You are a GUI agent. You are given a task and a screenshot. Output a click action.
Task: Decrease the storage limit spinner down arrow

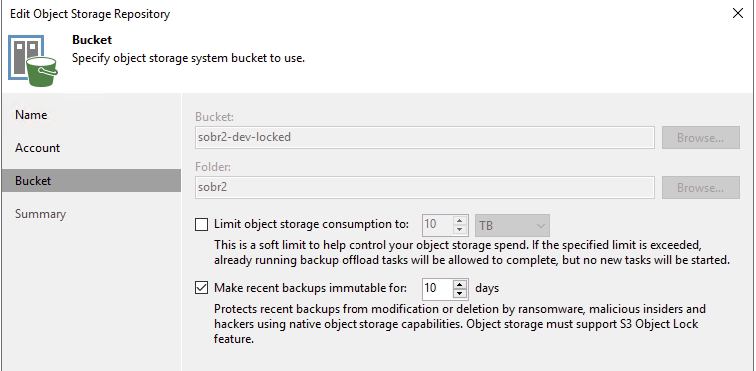coord(460,230)
